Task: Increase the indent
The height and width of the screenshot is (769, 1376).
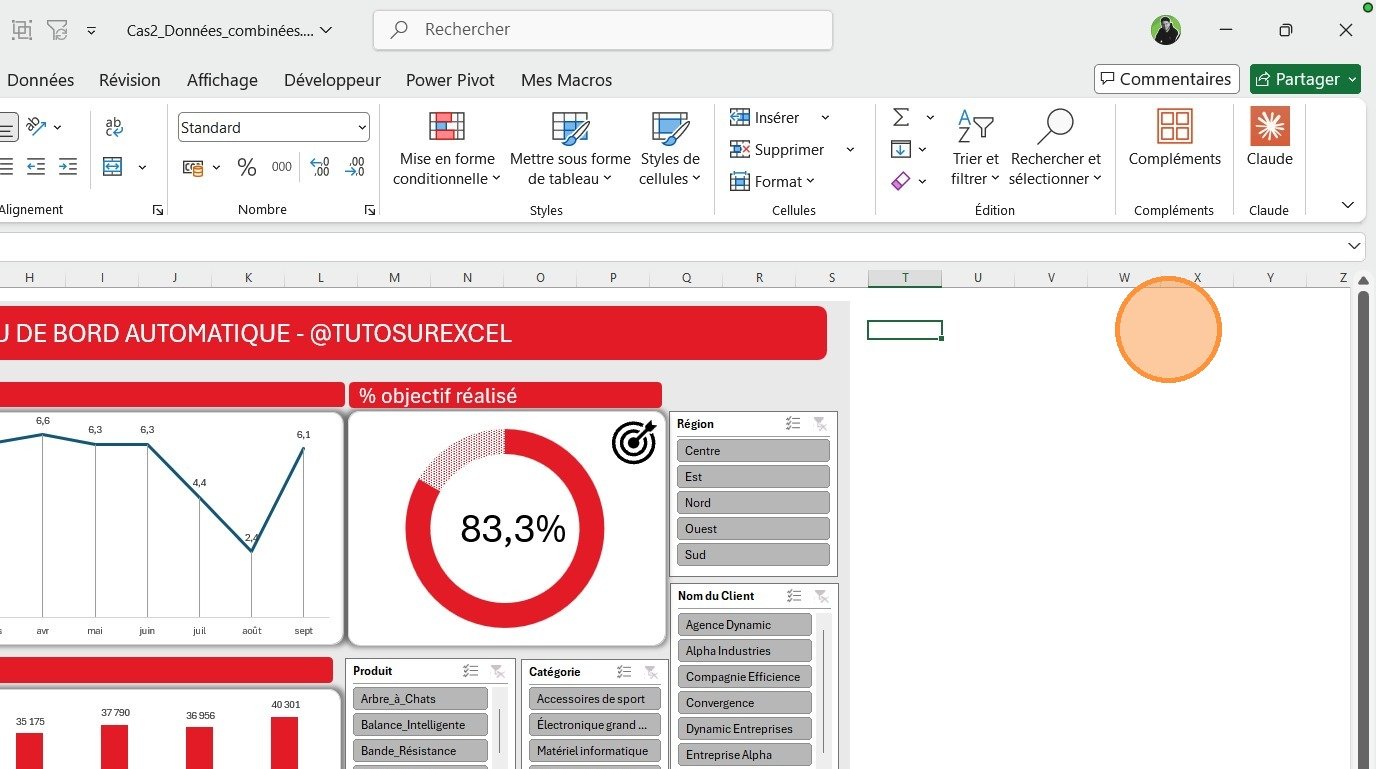Action: (x=68, y=167)
